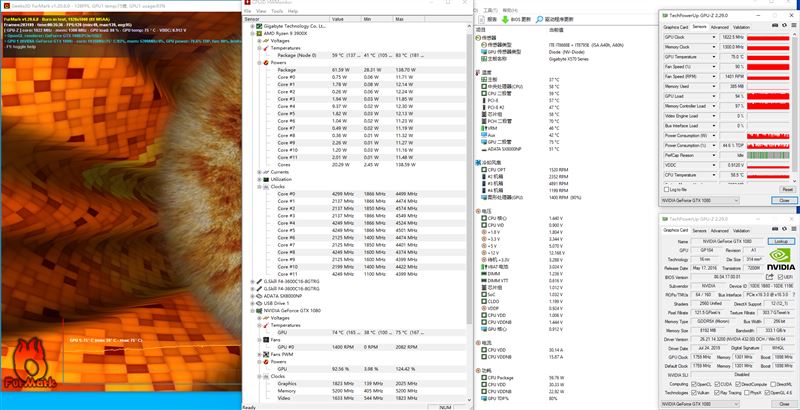Click the Value column header in HWMonitor
The image size is (800, 410).
point(346,19)
